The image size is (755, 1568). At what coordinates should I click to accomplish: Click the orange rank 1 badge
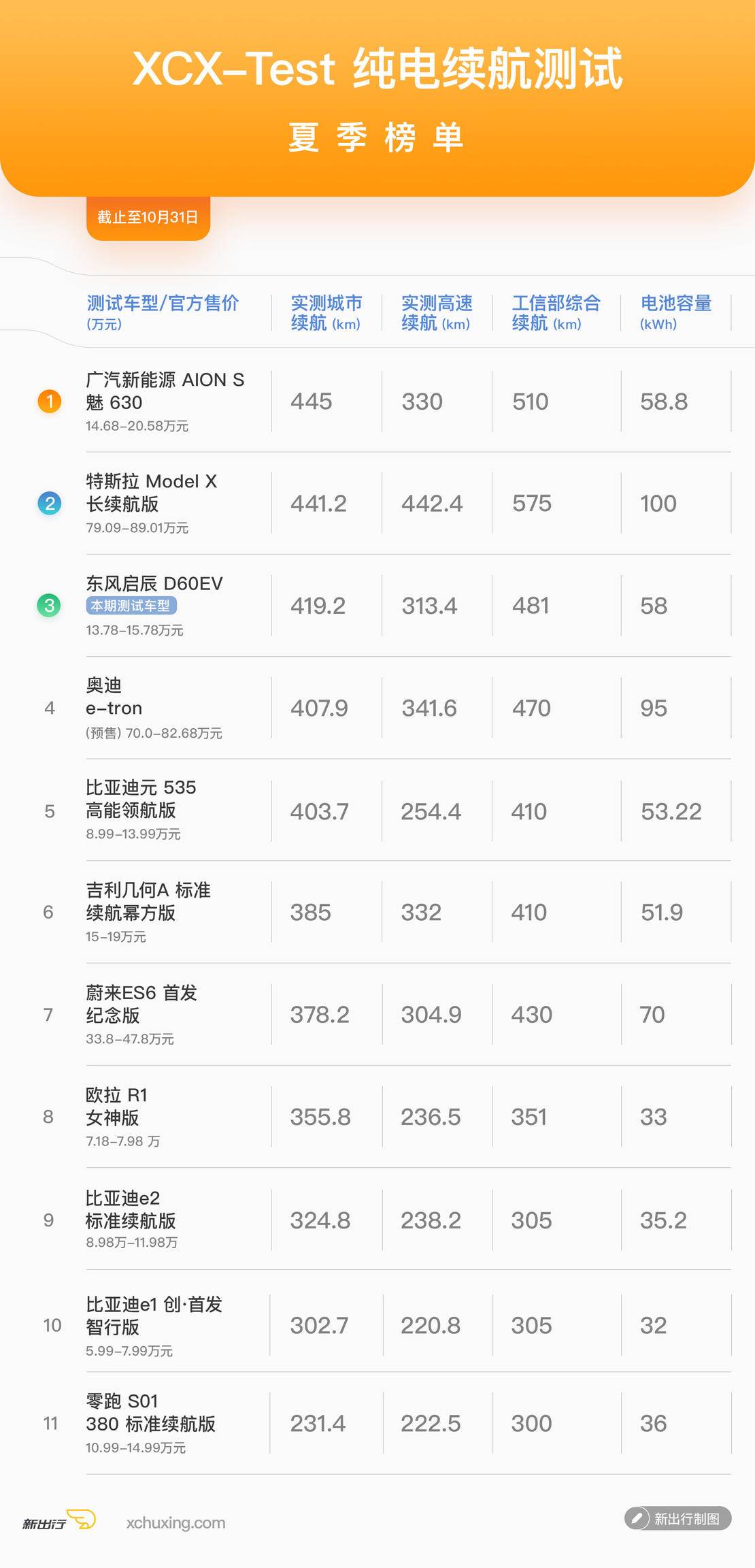(x=50, y=402)
